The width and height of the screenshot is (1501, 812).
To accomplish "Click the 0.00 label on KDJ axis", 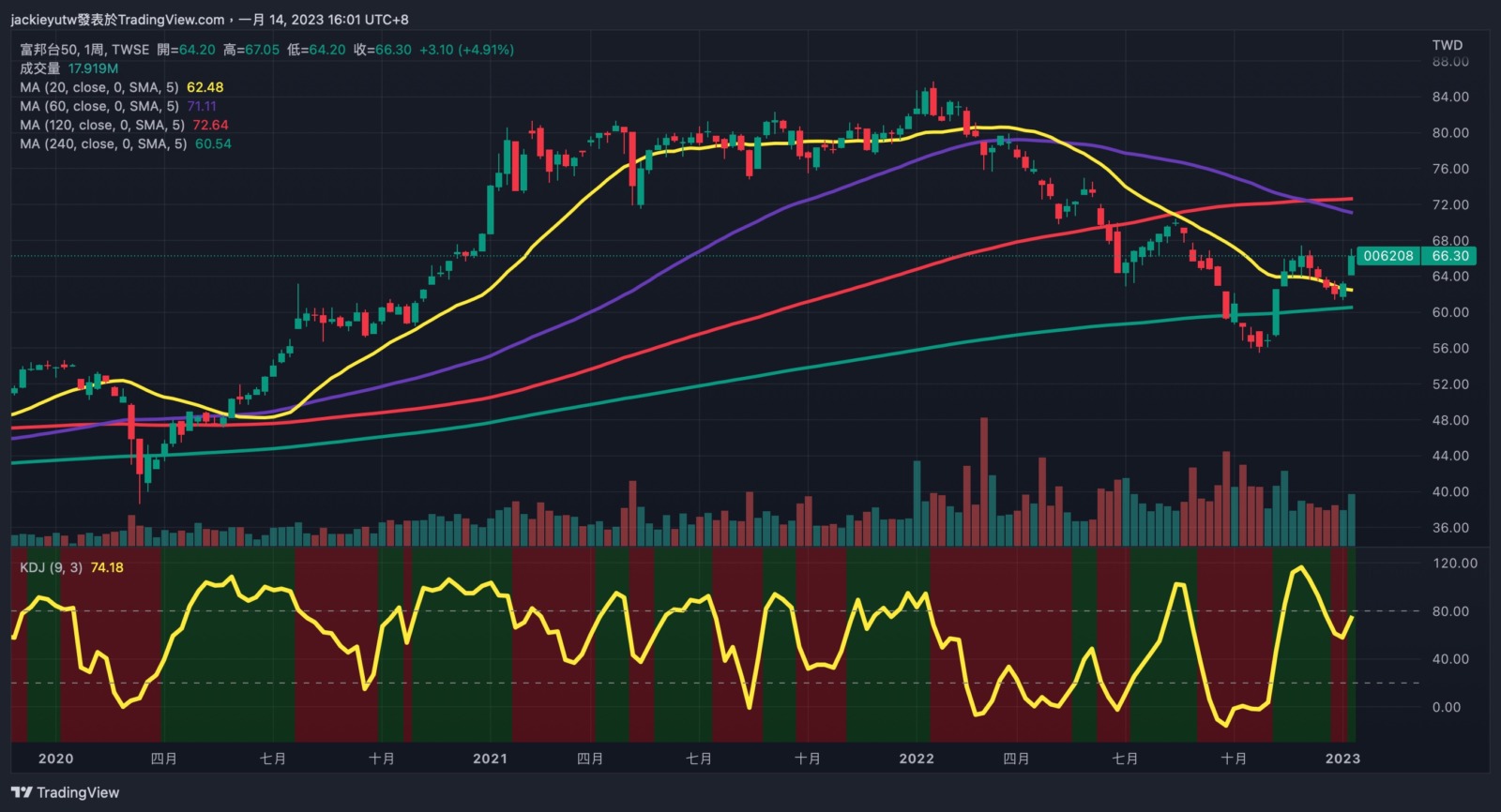I will point(1446,707).
